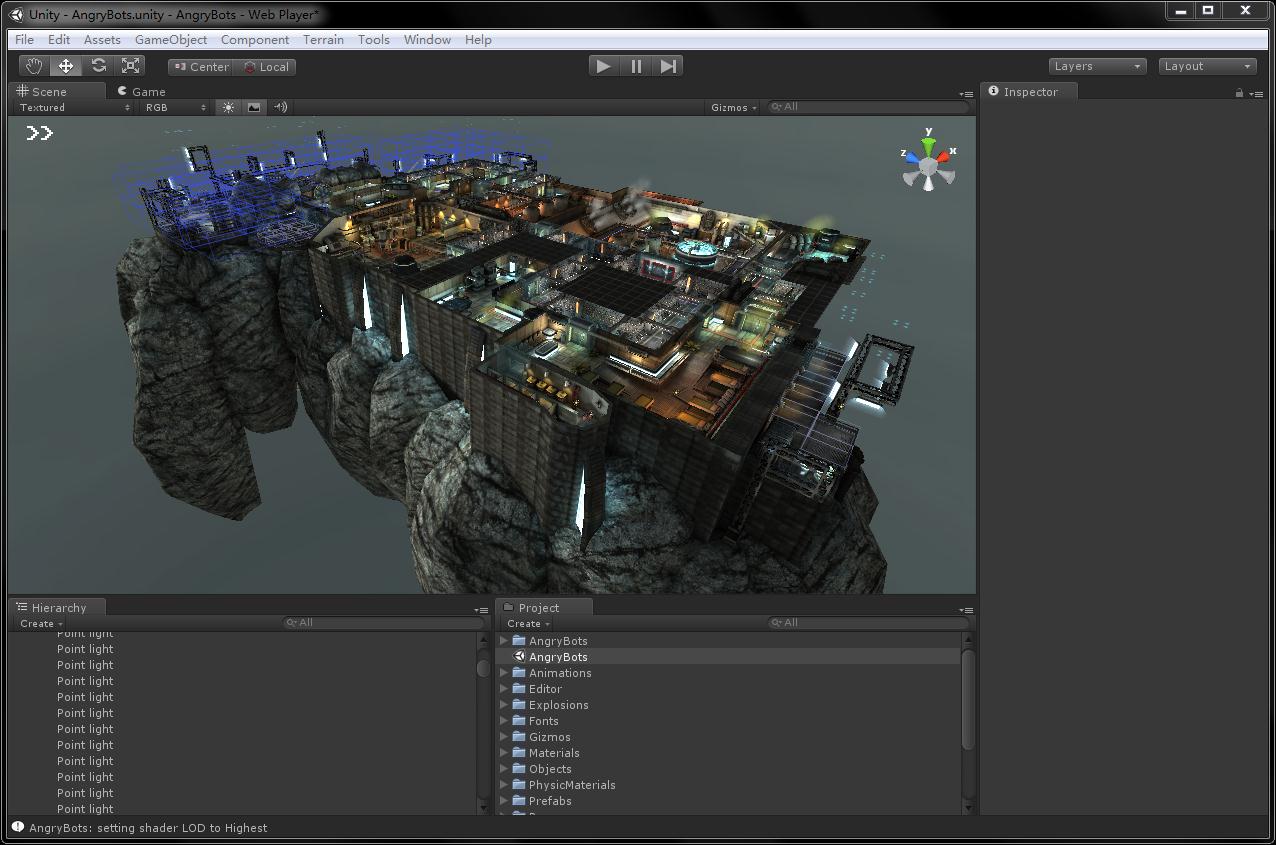Select the Hand tool in toolbar
This screenshot has height=845, width=1276.
pos(35,66)
